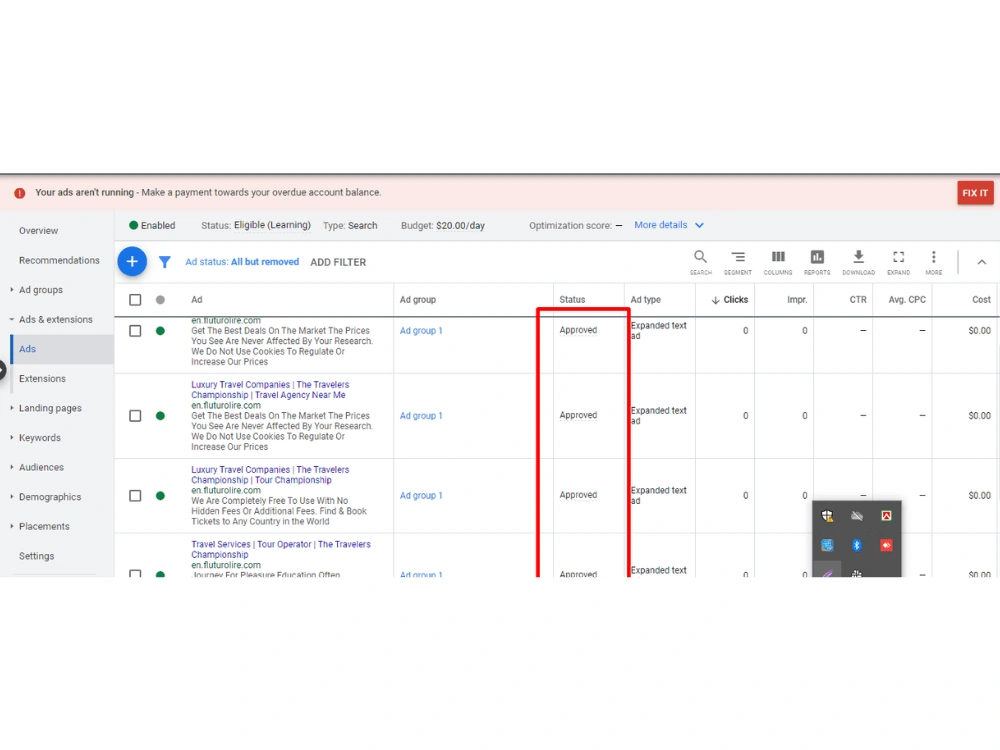1000x750 pixels.
Task: Click ADD FILTER
Action: 338,262
